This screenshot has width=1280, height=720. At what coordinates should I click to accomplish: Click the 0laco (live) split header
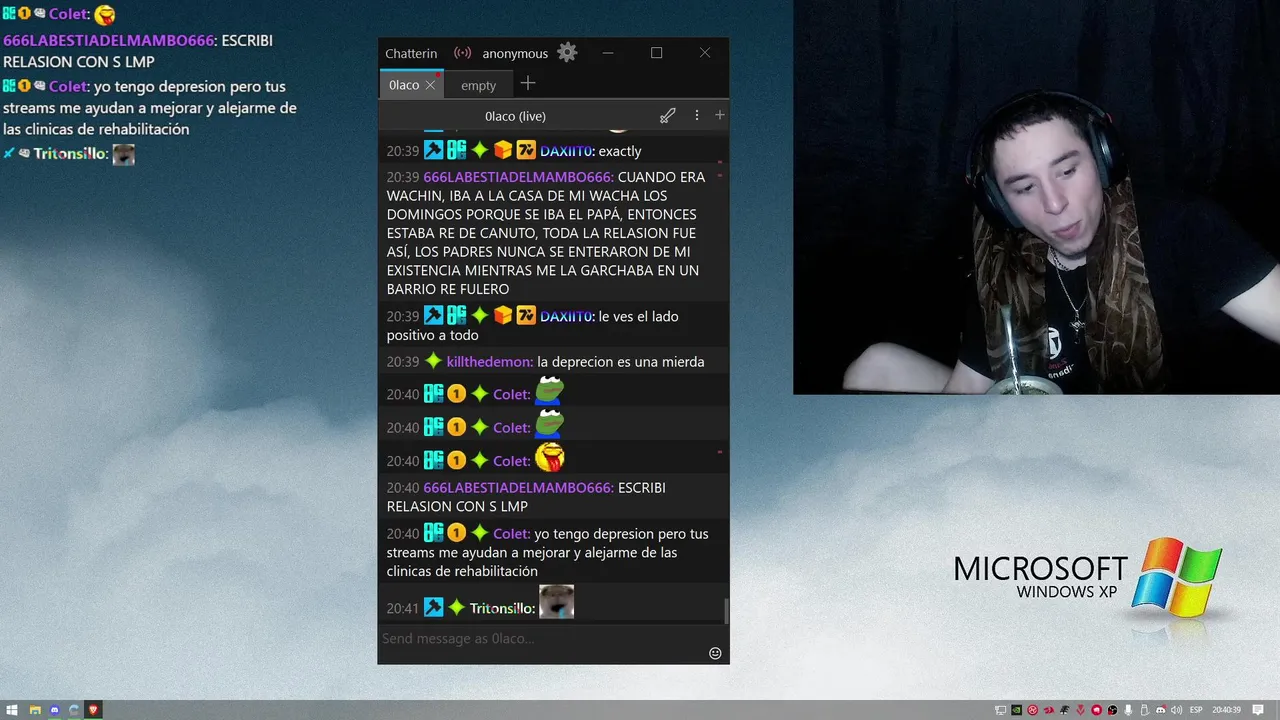[x=515, y=116]
